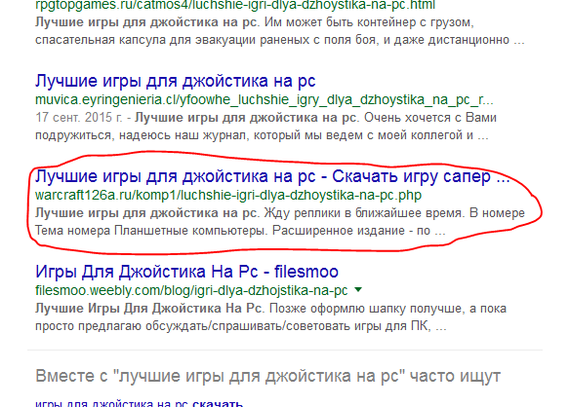
Task: Click the snippet 'Им может быть контейнер с грузом'
Action: 369,23
